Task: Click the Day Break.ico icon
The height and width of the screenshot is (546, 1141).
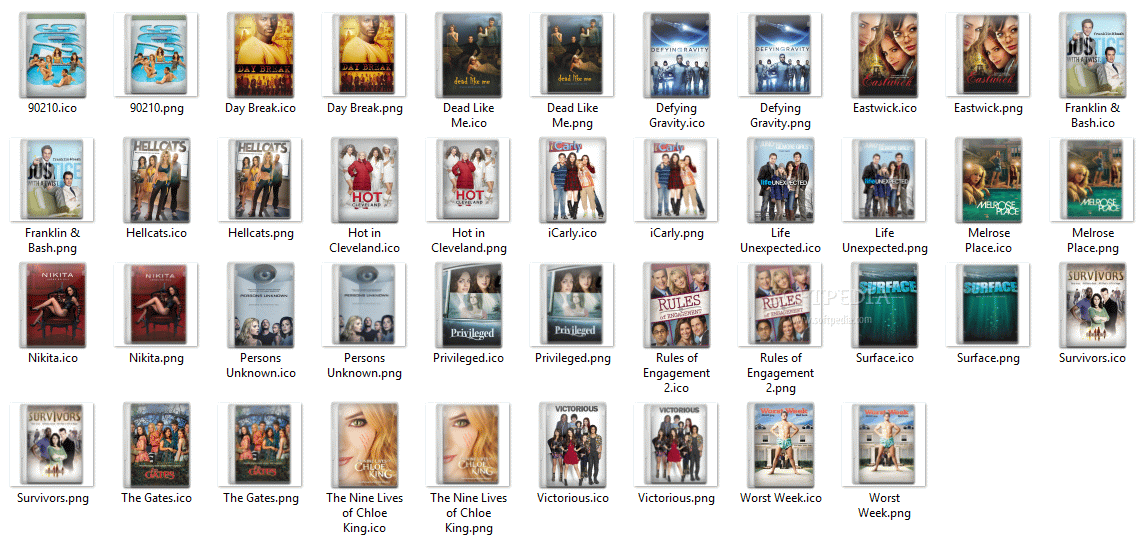Action: (x=260, y=55)
